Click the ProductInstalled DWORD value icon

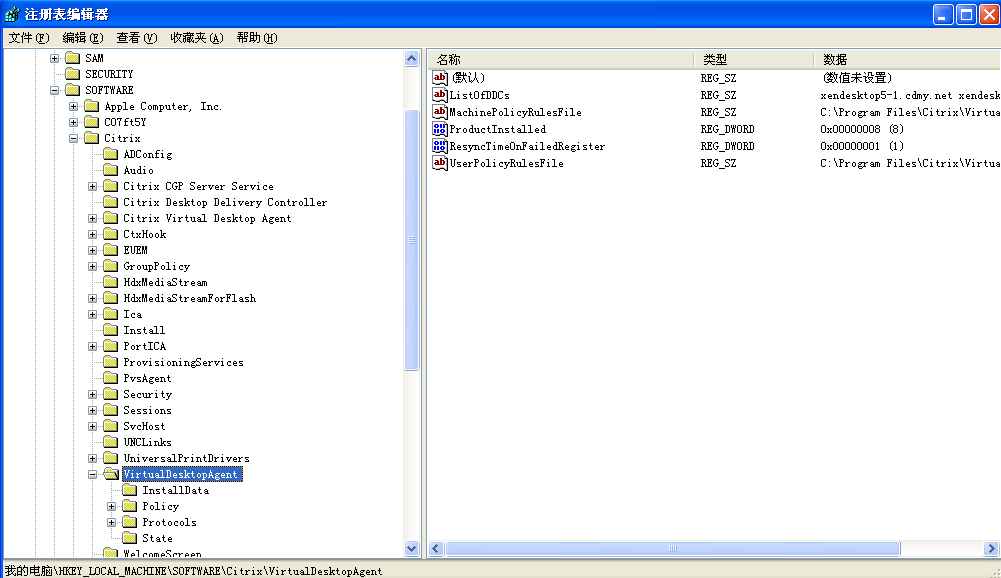coord(439,129)
